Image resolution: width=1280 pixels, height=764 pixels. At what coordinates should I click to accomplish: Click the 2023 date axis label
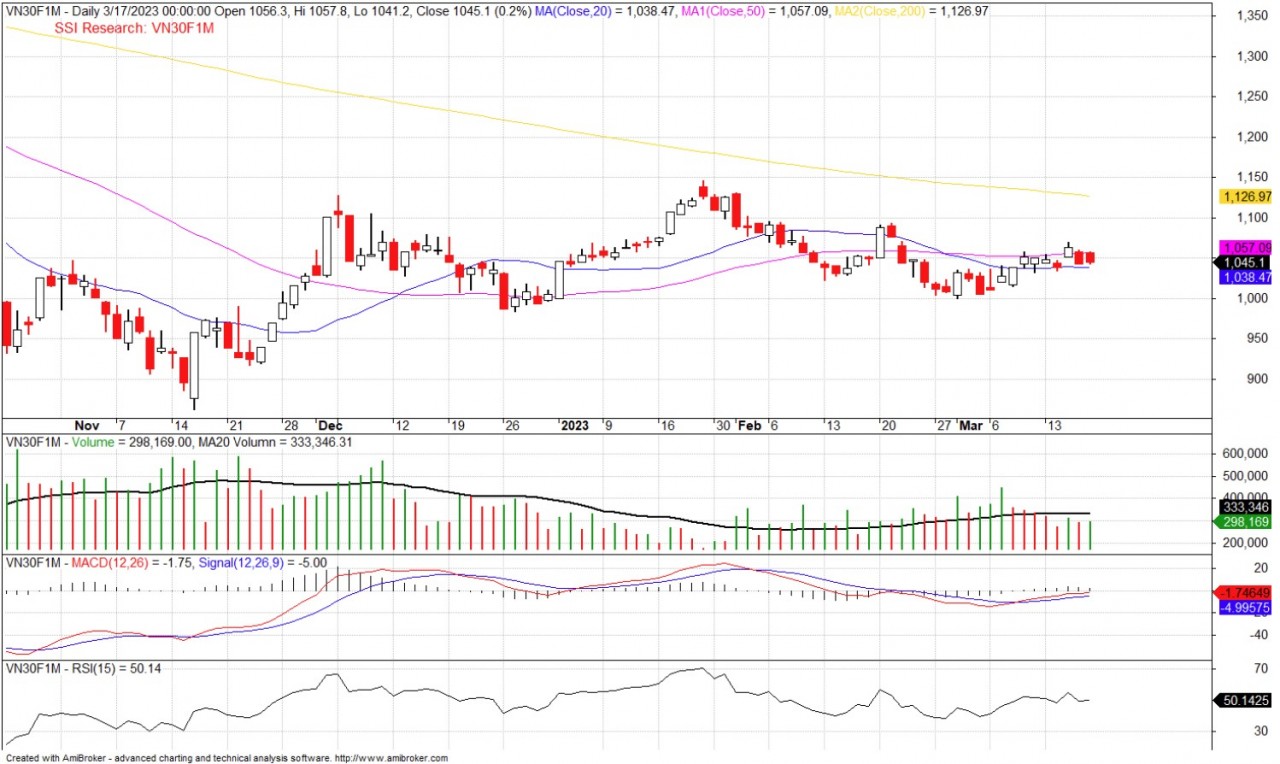(574, 425)
